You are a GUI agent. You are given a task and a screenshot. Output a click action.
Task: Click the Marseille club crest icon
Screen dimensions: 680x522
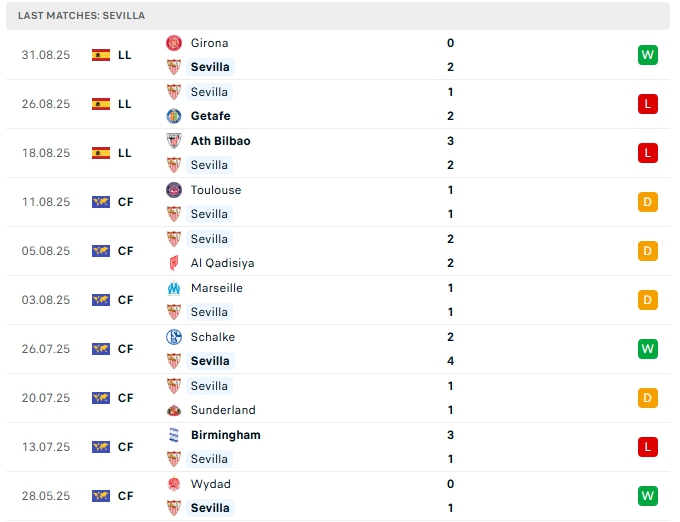tap(173, 288)
